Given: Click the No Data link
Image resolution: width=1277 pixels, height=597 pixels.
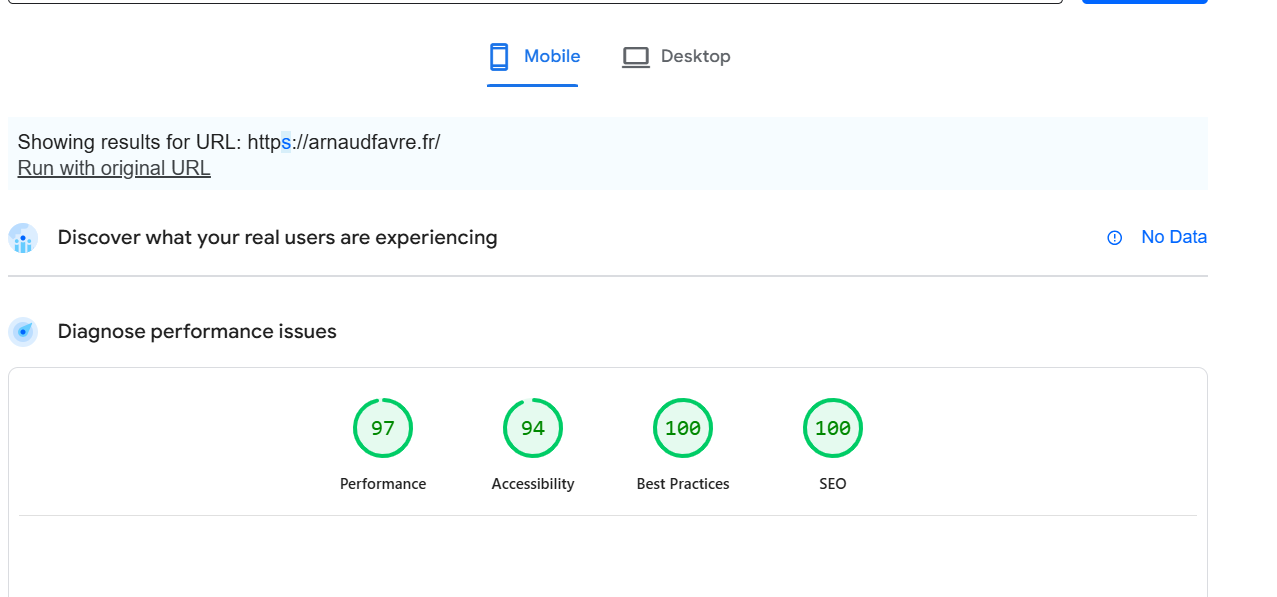Looking at the screenshot, I should click(x=1174, y=237).
